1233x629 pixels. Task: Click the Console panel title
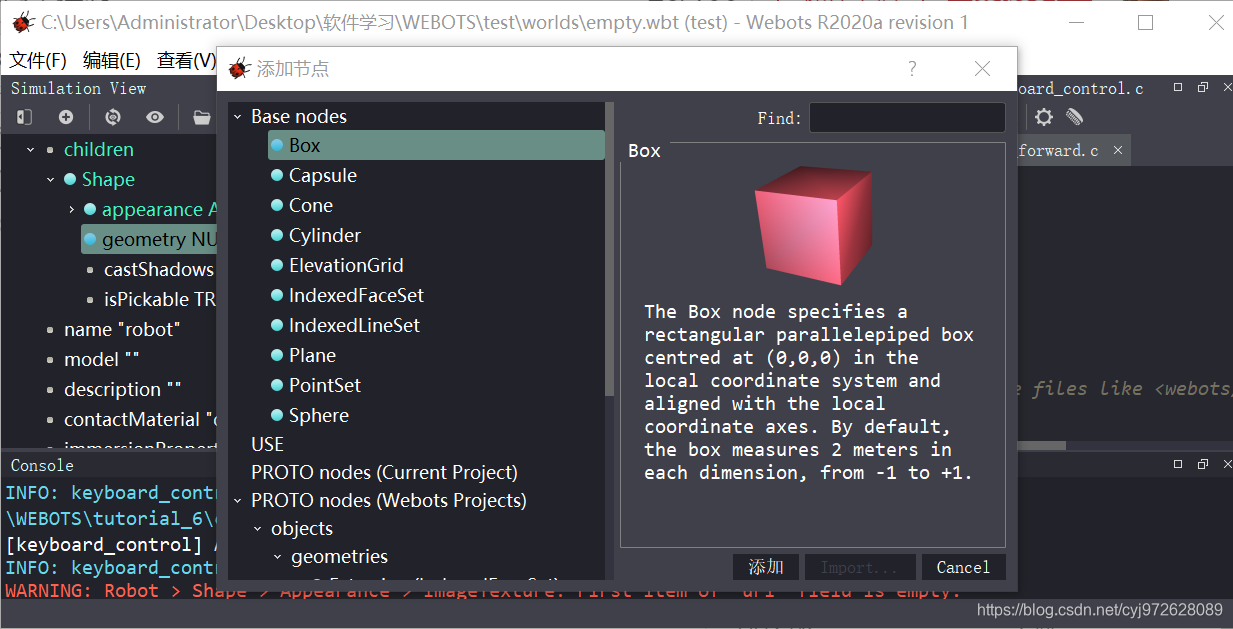(x=42, y=465)
